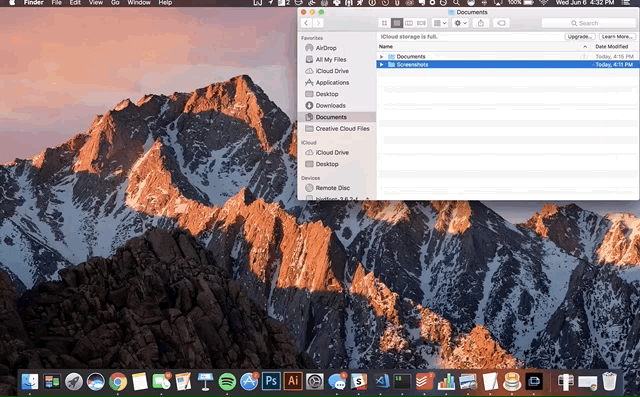Click the Share toolbar button

point(481,23)
